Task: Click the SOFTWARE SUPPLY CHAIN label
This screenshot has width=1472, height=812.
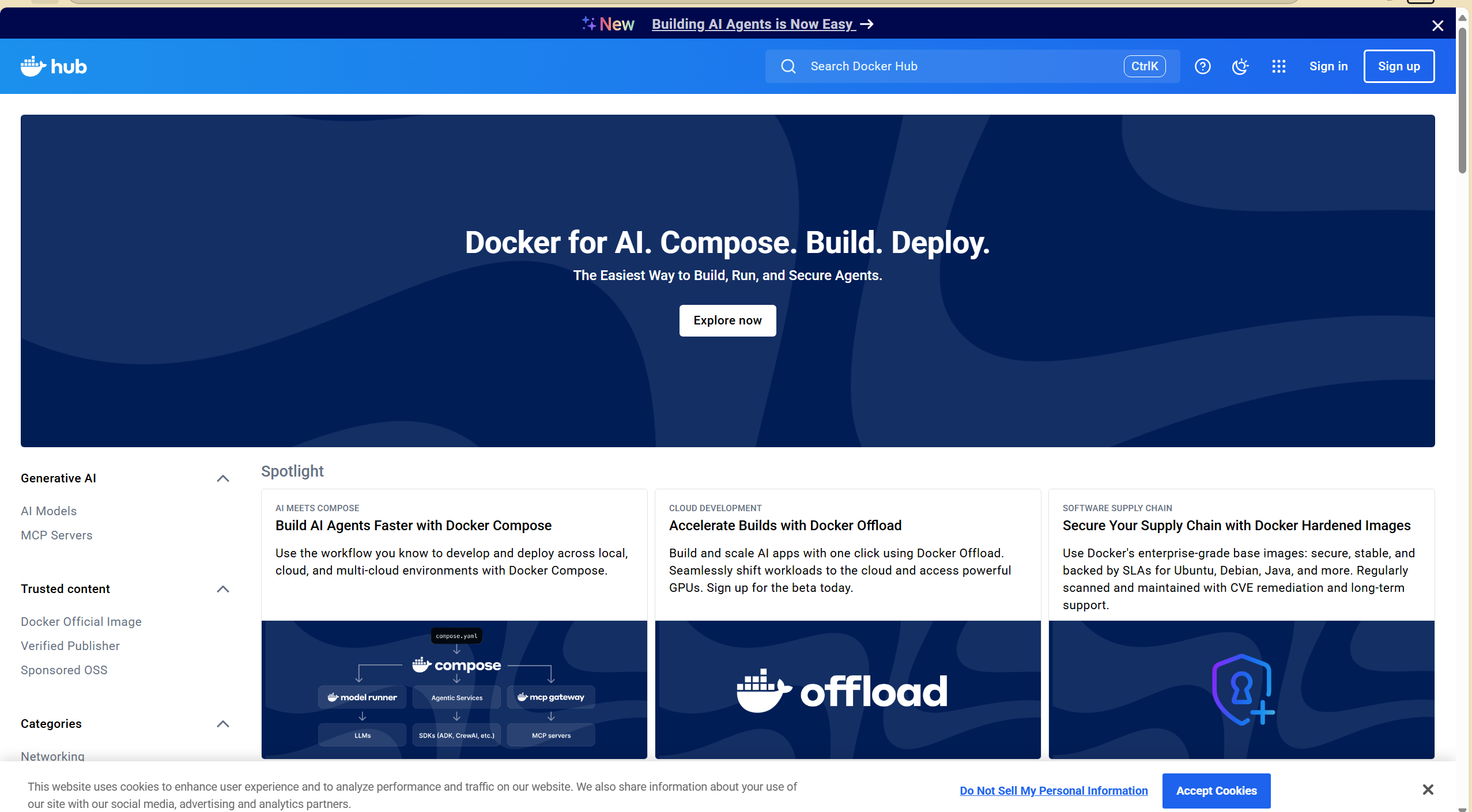Action: pos(1117,508)
